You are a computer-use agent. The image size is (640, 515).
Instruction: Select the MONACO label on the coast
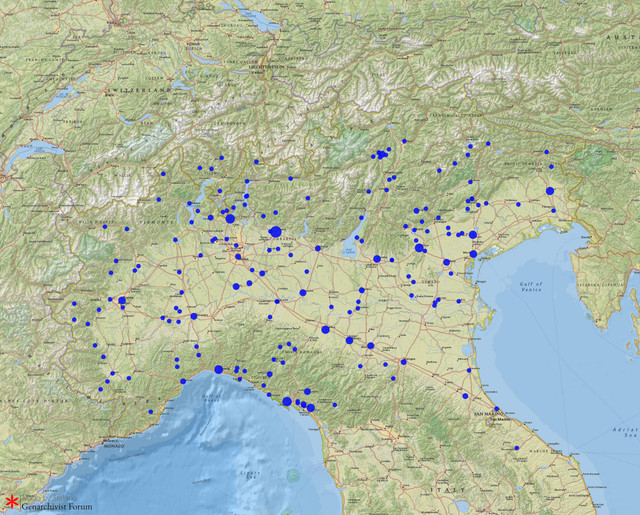click(114, 446)
